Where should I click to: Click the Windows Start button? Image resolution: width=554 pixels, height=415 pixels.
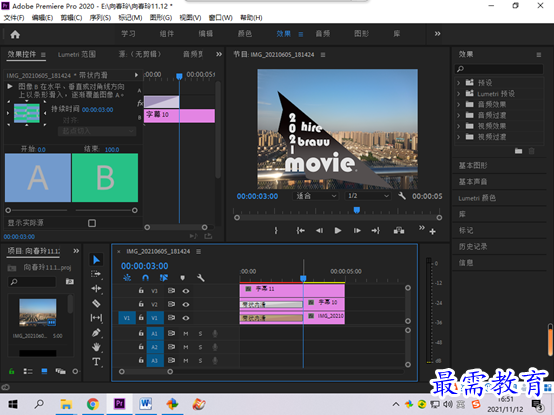[13, 404]
